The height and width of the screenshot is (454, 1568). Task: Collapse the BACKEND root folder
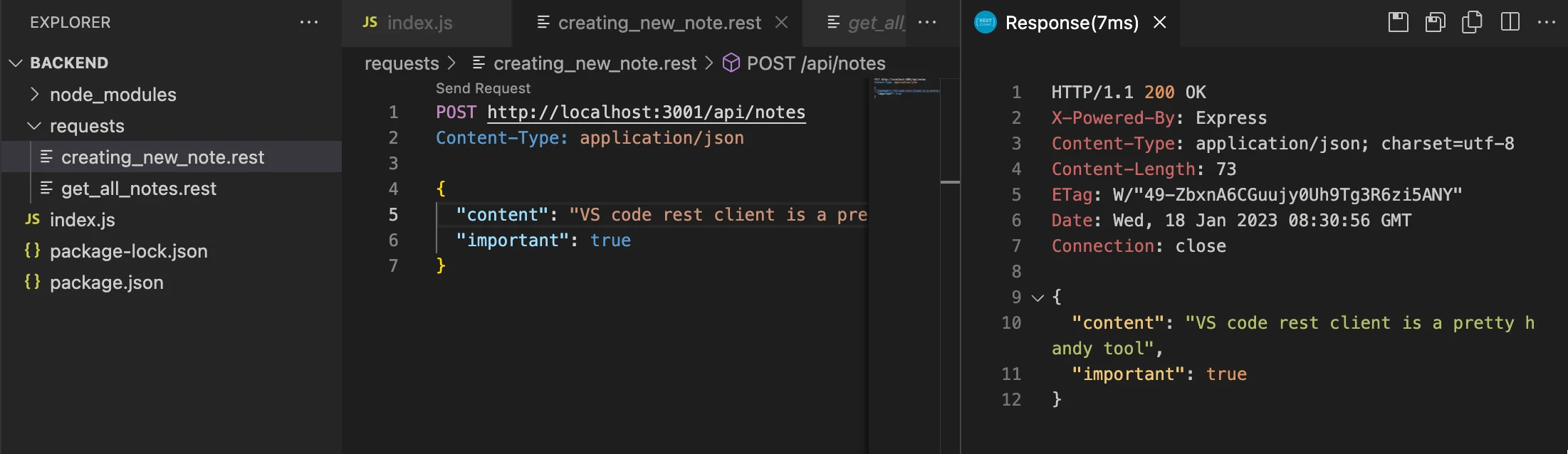click(16, 63)
